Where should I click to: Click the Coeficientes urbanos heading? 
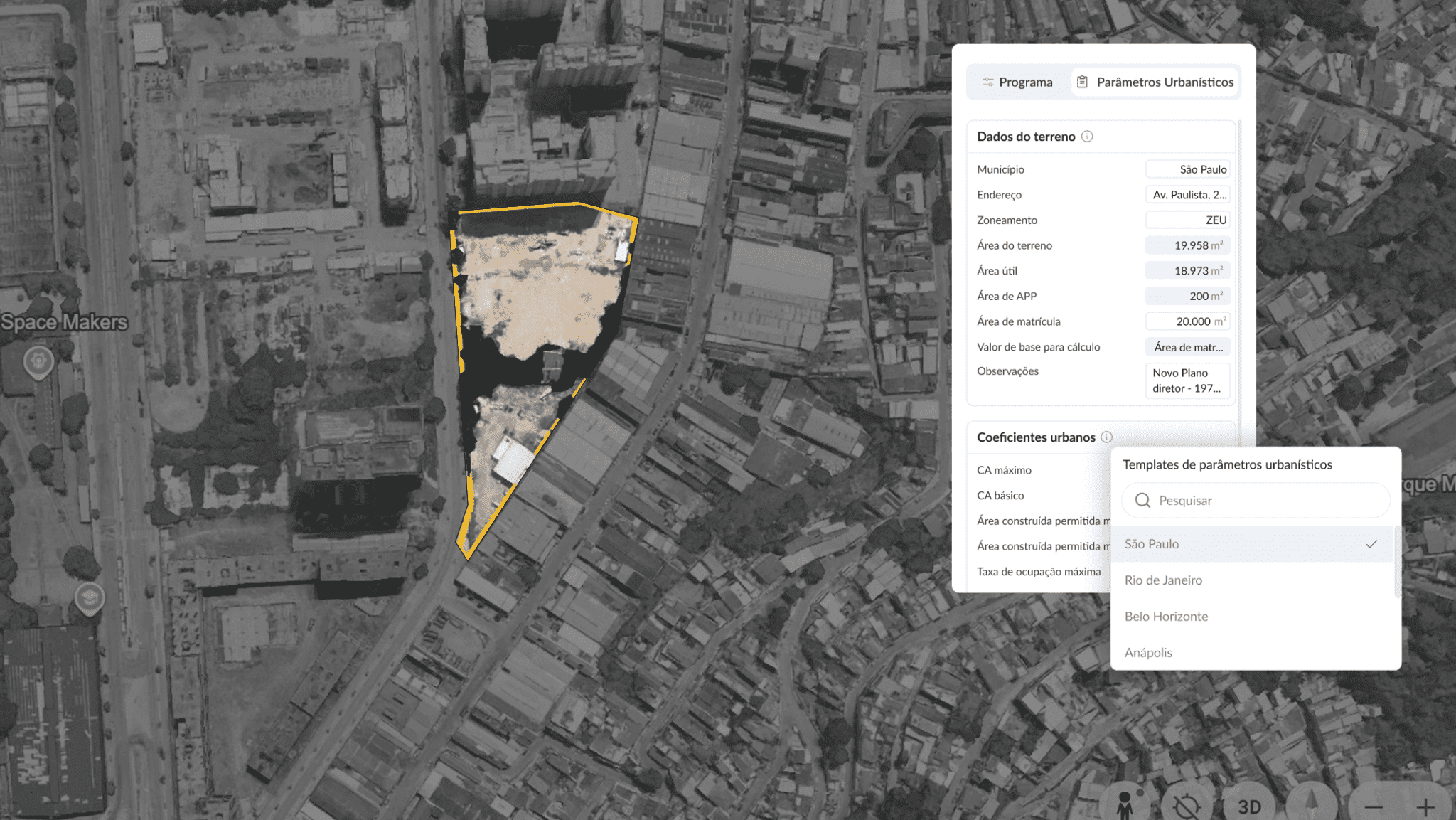(x=1036, y=437)
